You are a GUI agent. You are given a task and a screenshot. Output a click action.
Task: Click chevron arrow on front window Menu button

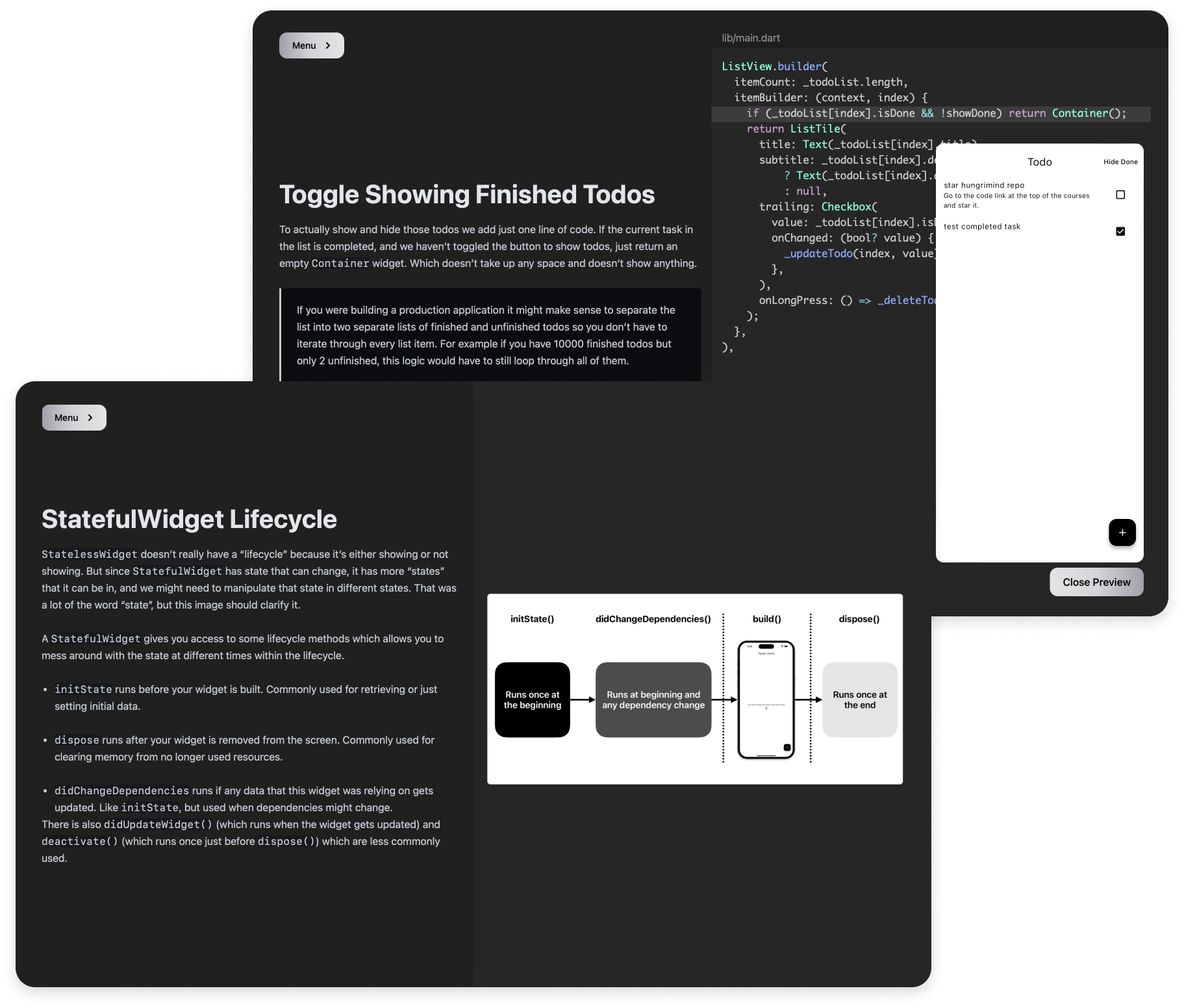[90, 418]
